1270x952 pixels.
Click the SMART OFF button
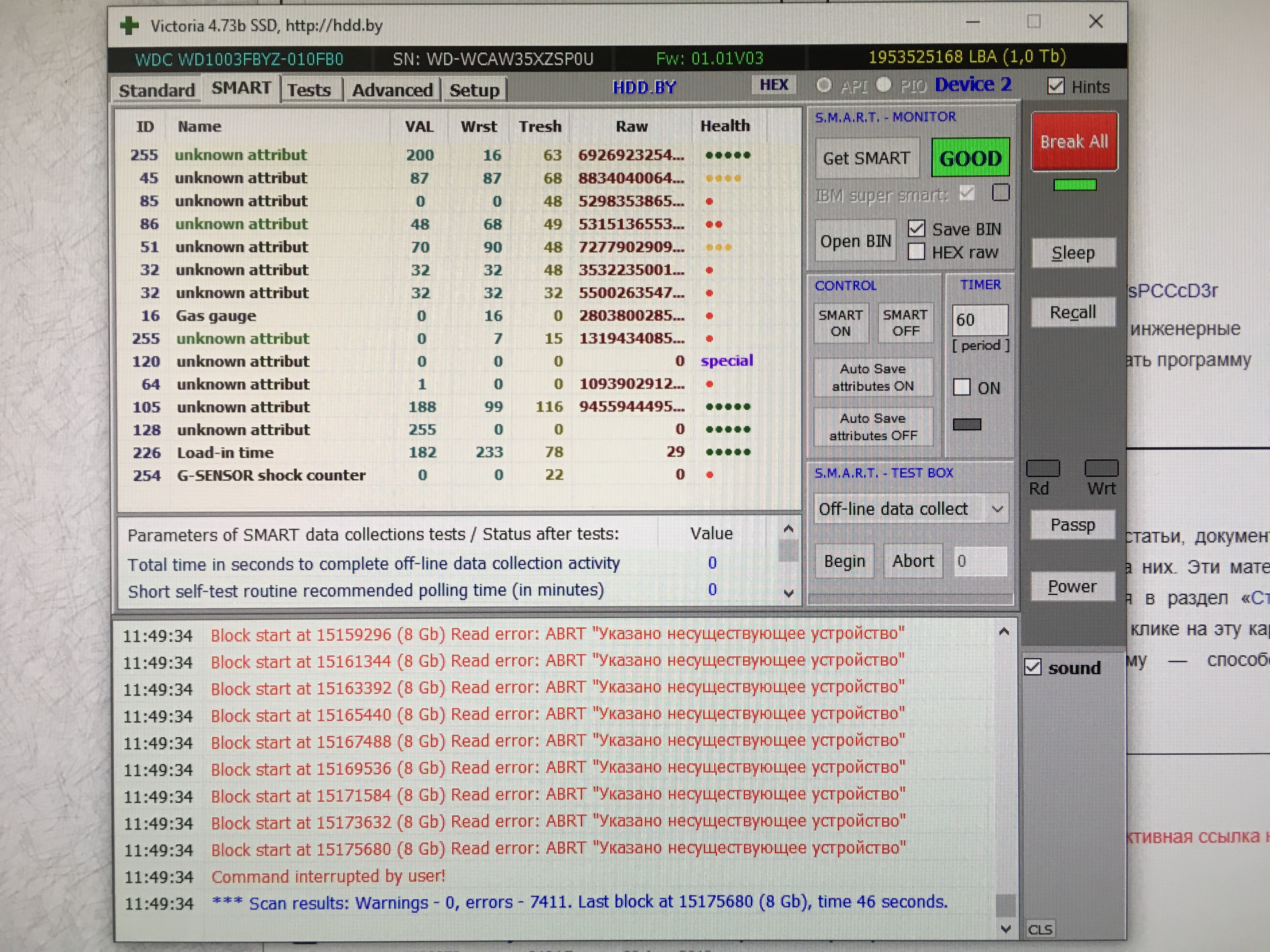click(906, 323)
